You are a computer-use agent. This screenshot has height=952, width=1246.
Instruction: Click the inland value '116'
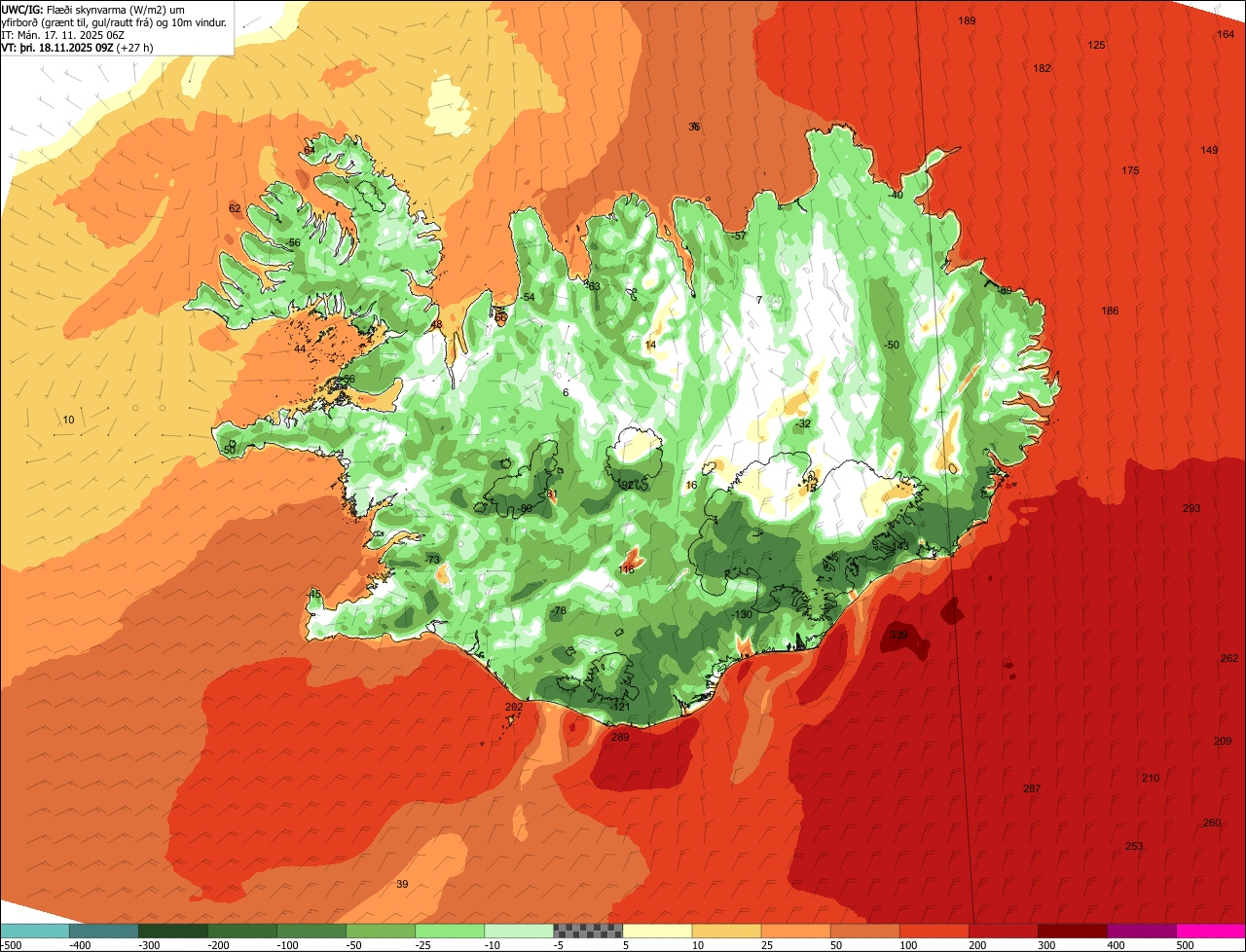click(627, 569)
